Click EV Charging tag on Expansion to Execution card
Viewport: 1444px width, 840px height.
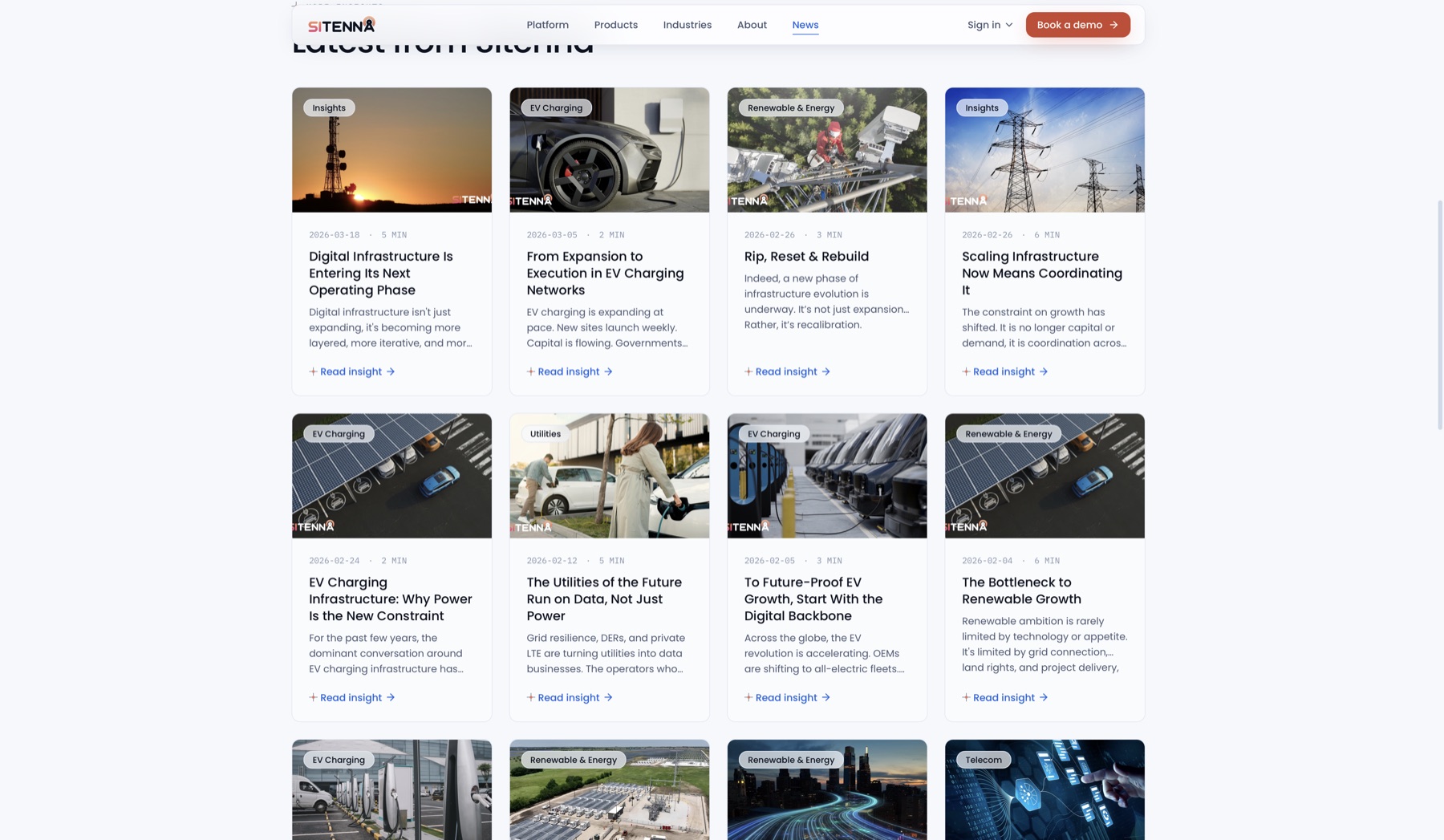(x=556, y=108)
